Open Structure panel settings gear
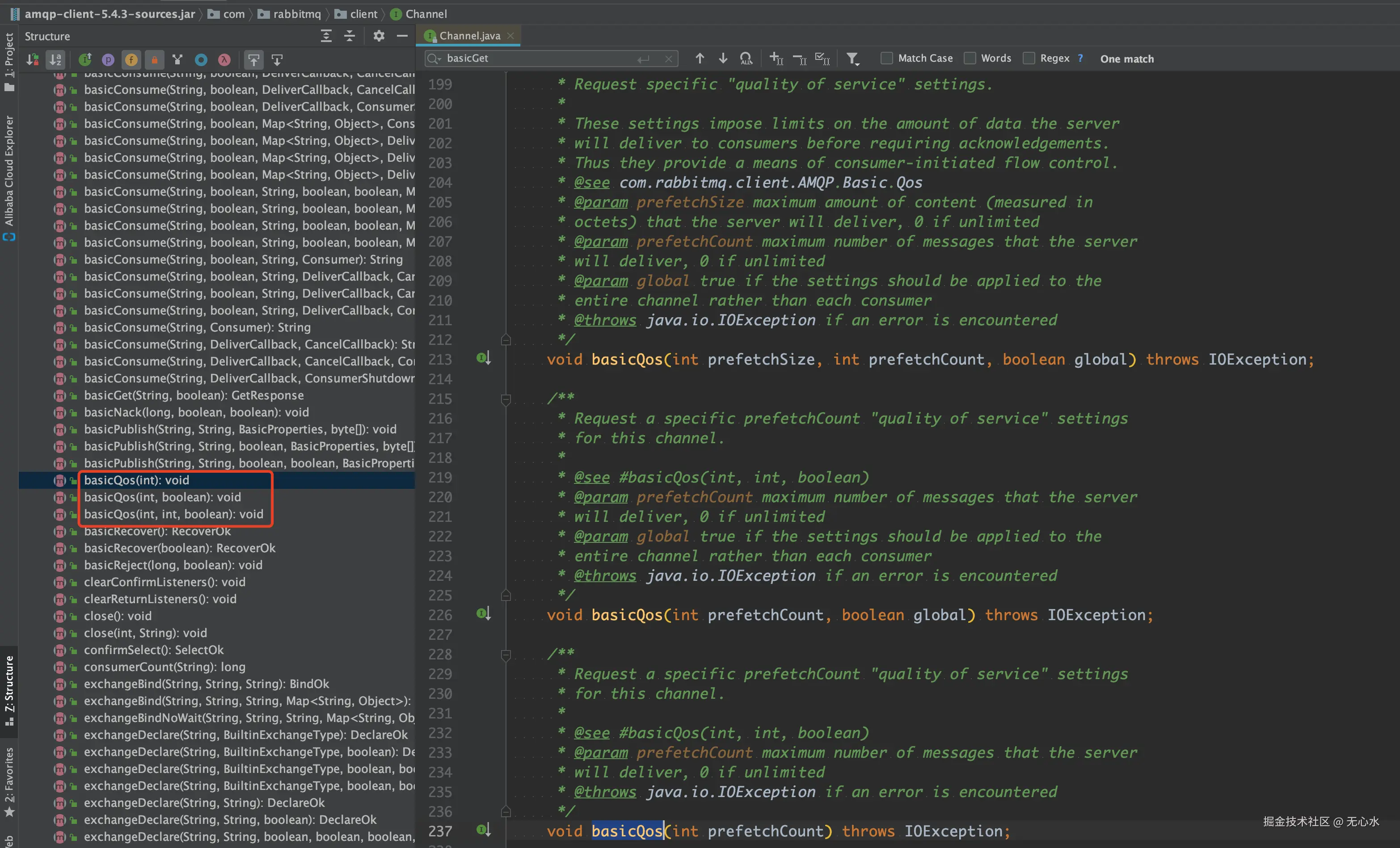Screen dimensions: 1400x848 tap(379, 36)
